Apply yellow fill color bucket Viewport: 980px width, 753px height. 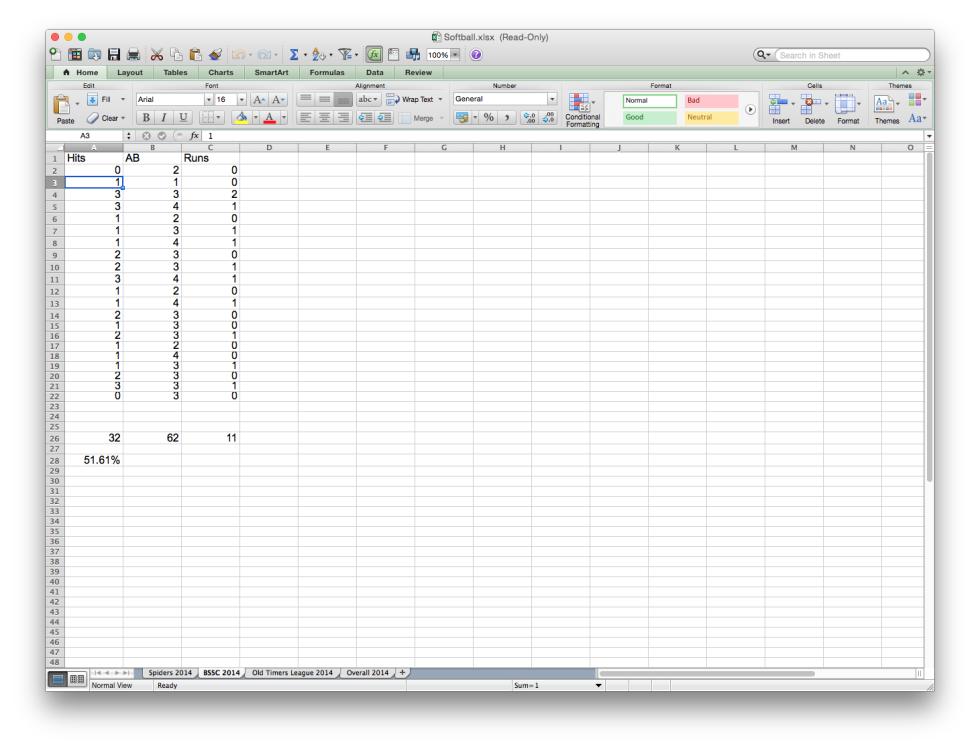[x=241, y=117]
